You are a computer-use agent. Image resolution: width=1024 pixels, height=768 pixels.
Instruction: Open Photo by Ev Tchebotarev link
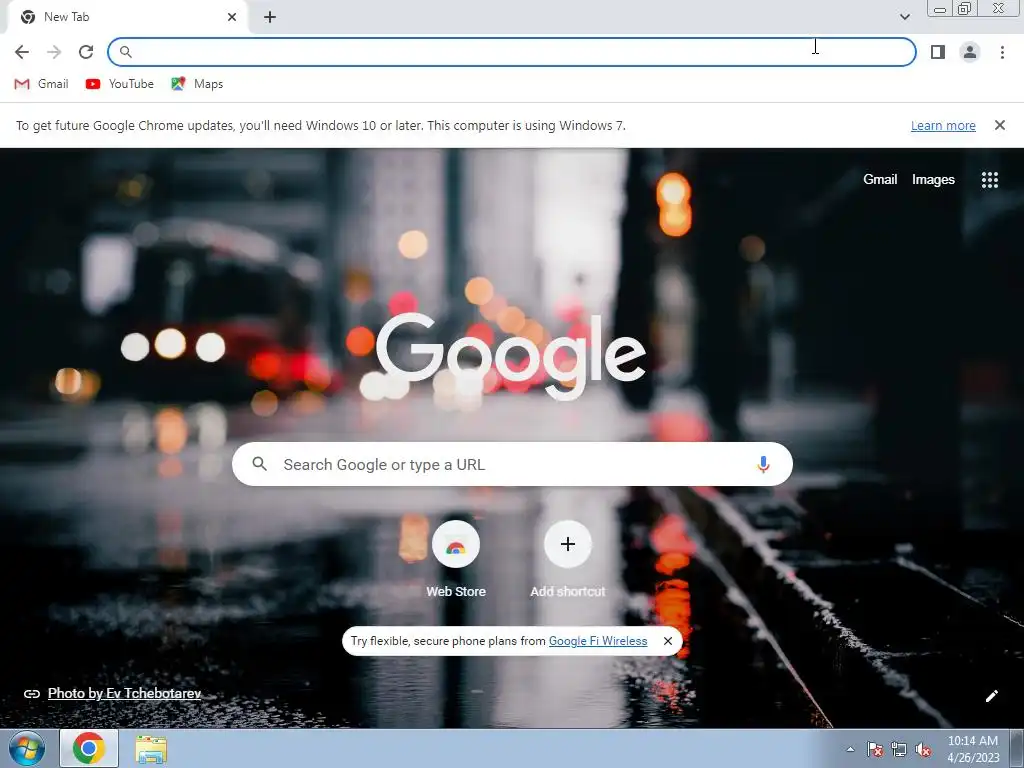click(124, 694)
